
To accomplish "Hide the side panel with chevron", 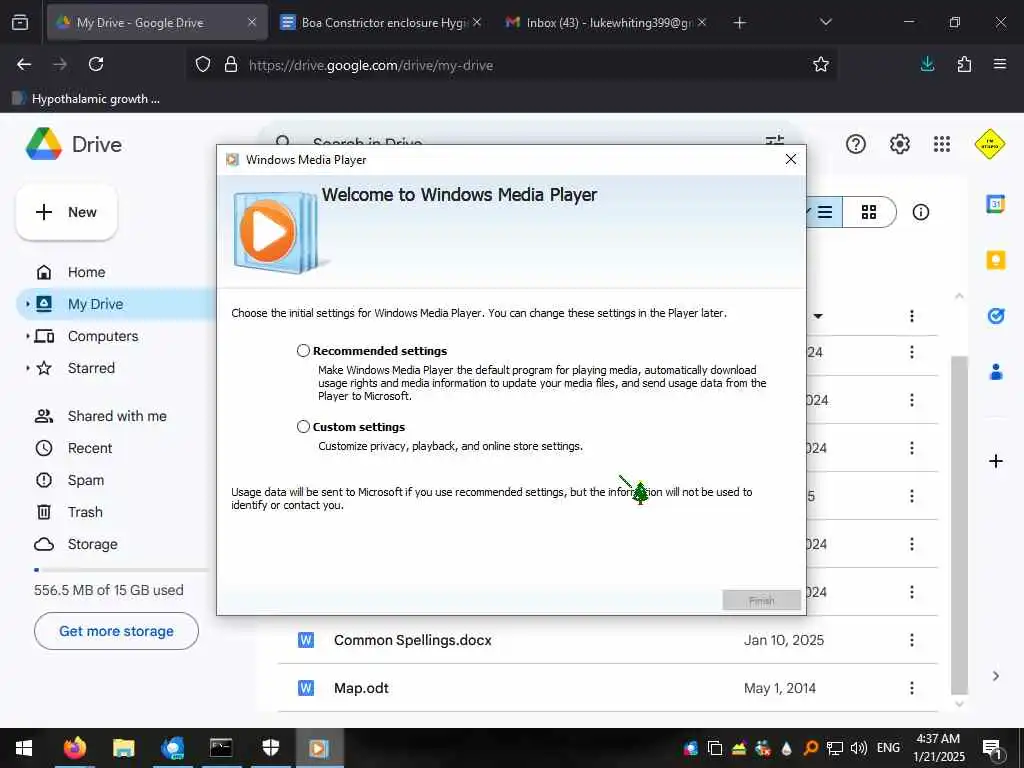I will [995, 676].
